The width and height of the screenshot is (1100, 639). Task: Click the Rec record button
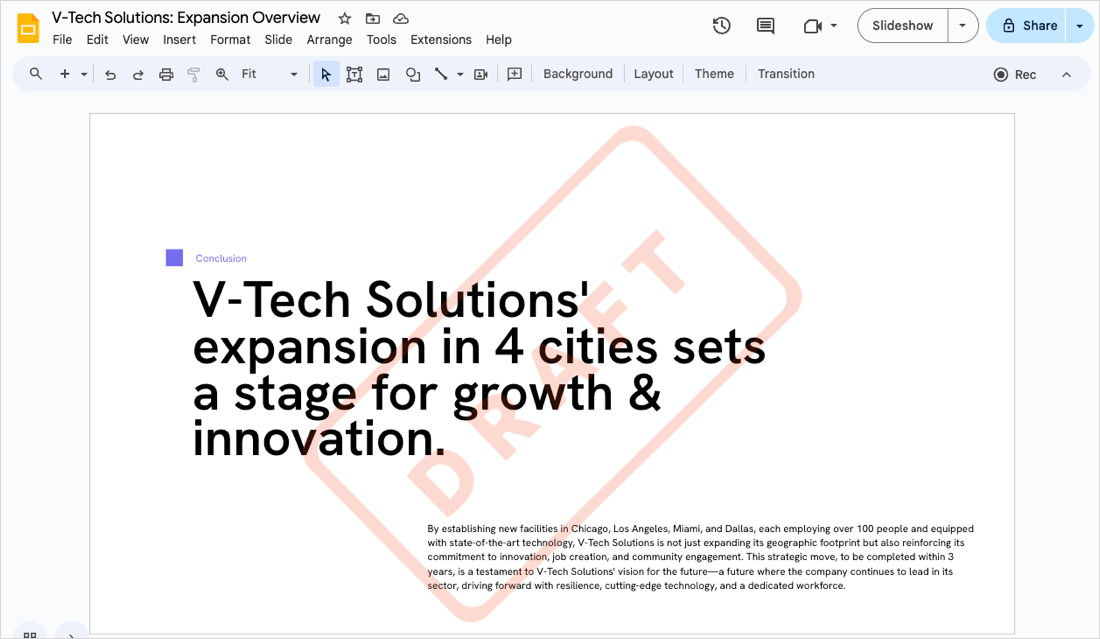tap(1014, 74)
